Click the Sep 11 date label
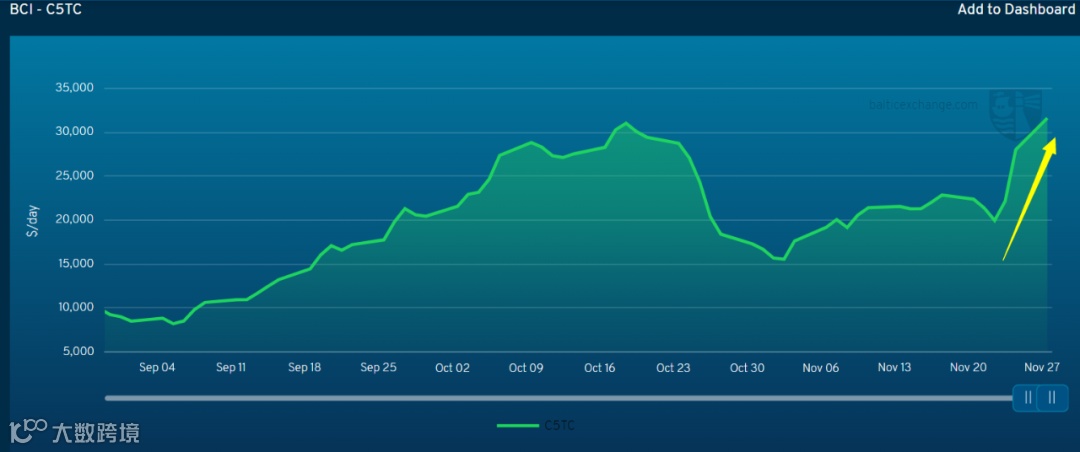This screenshot has height=452, width=1080. tap(231, 368)
